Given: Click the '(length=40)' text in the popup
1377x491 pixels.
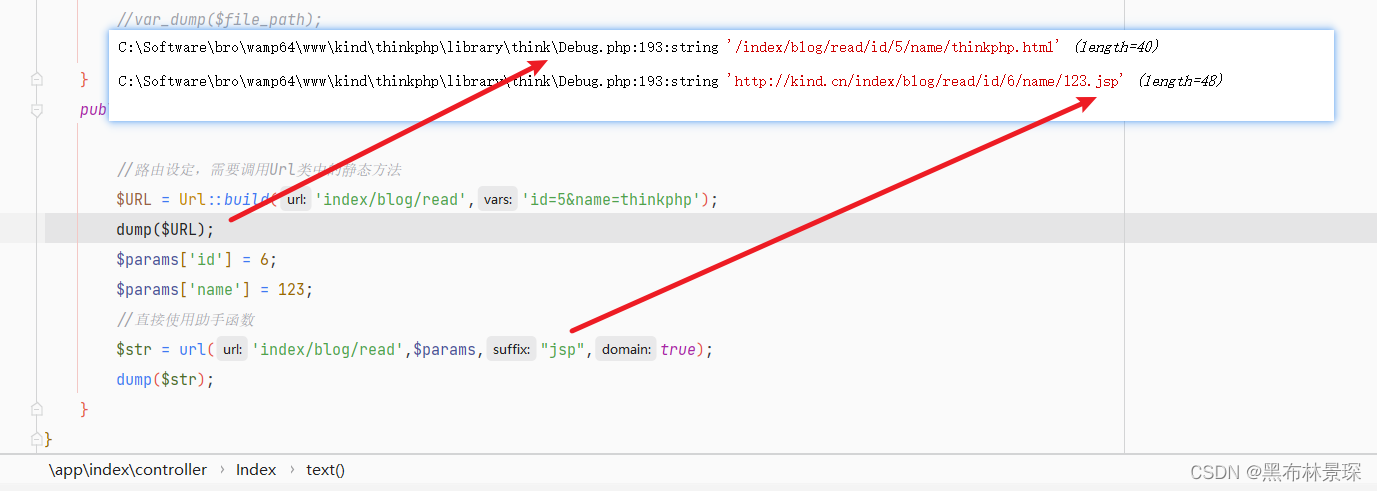Looking at the screenshot, I should (x=1116, y=47).
